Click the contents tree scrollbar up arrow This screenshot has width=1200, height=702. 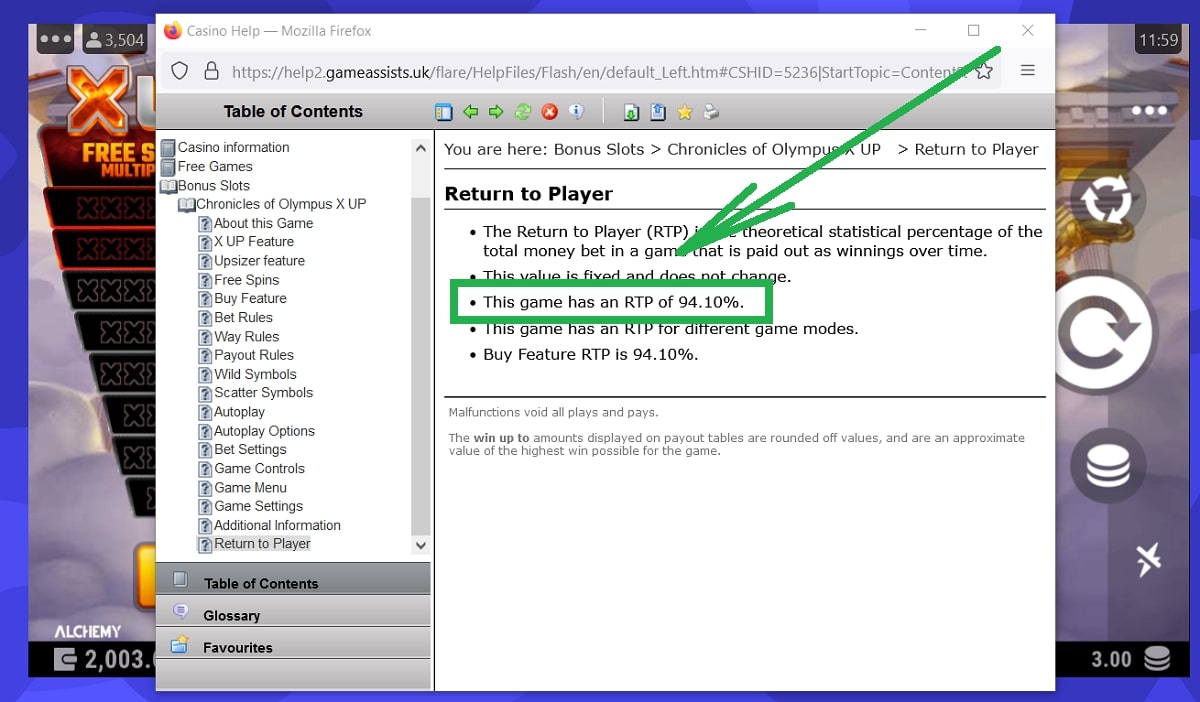pyautogui.click(x=421, y=148)
